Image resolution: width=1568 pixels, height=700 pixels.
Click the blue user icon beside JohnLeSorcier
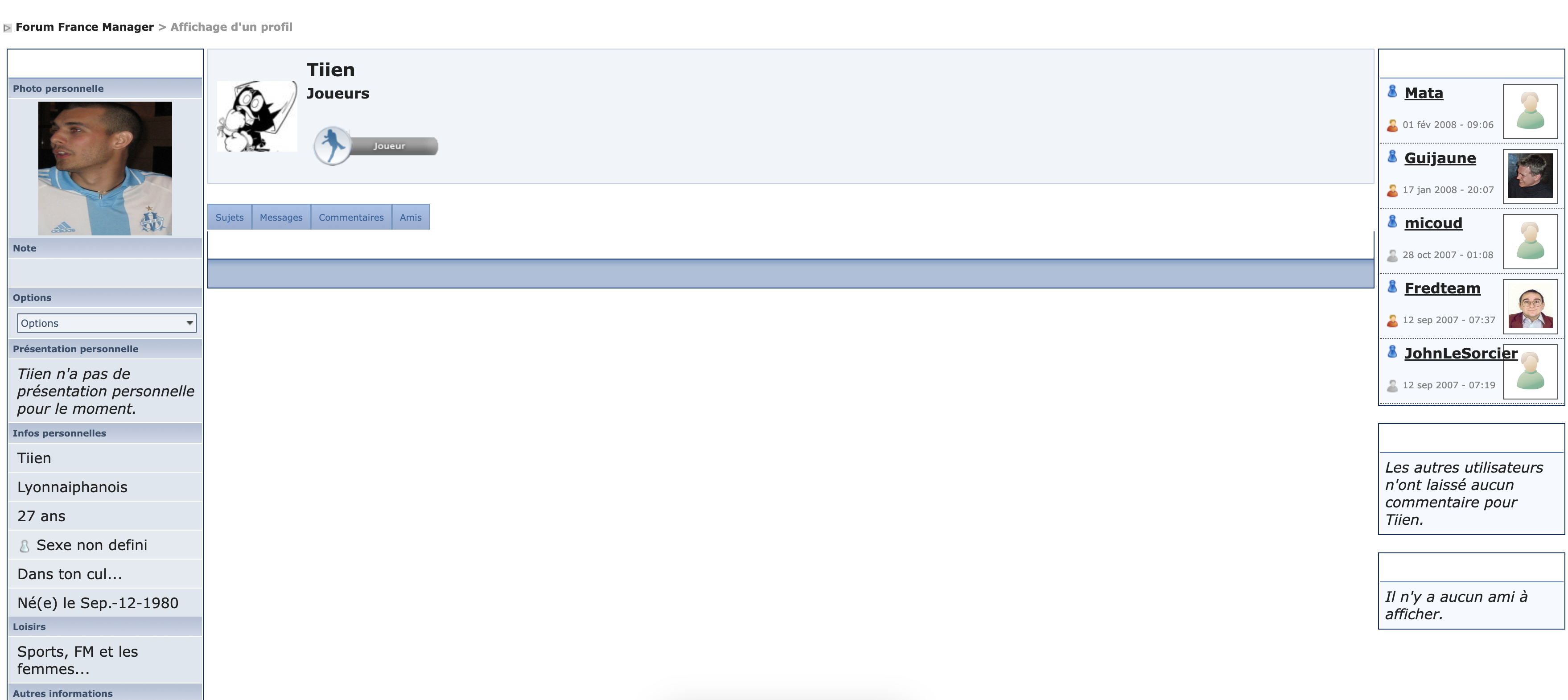click(1392, 352)
